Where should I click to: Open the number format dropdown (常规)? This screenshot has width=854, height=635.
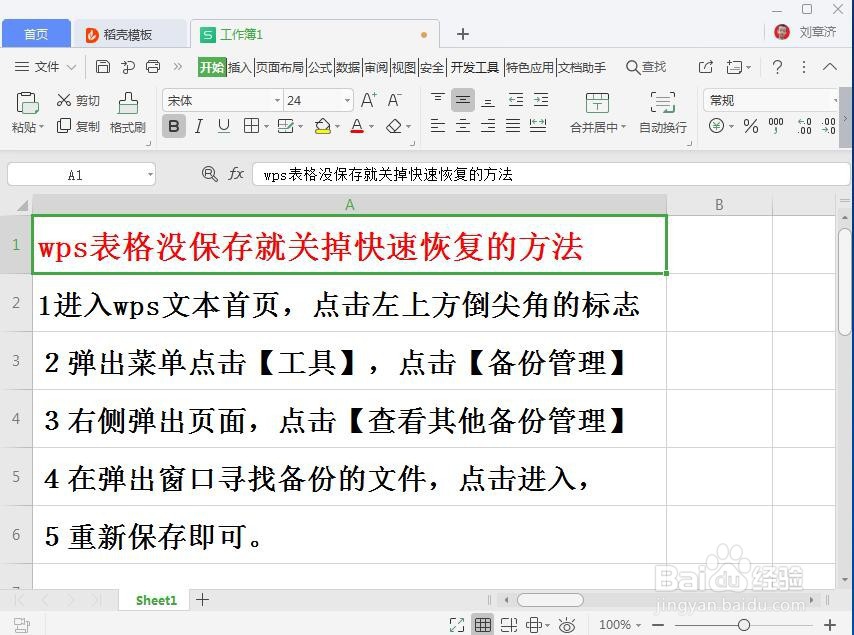pos(835,100)
